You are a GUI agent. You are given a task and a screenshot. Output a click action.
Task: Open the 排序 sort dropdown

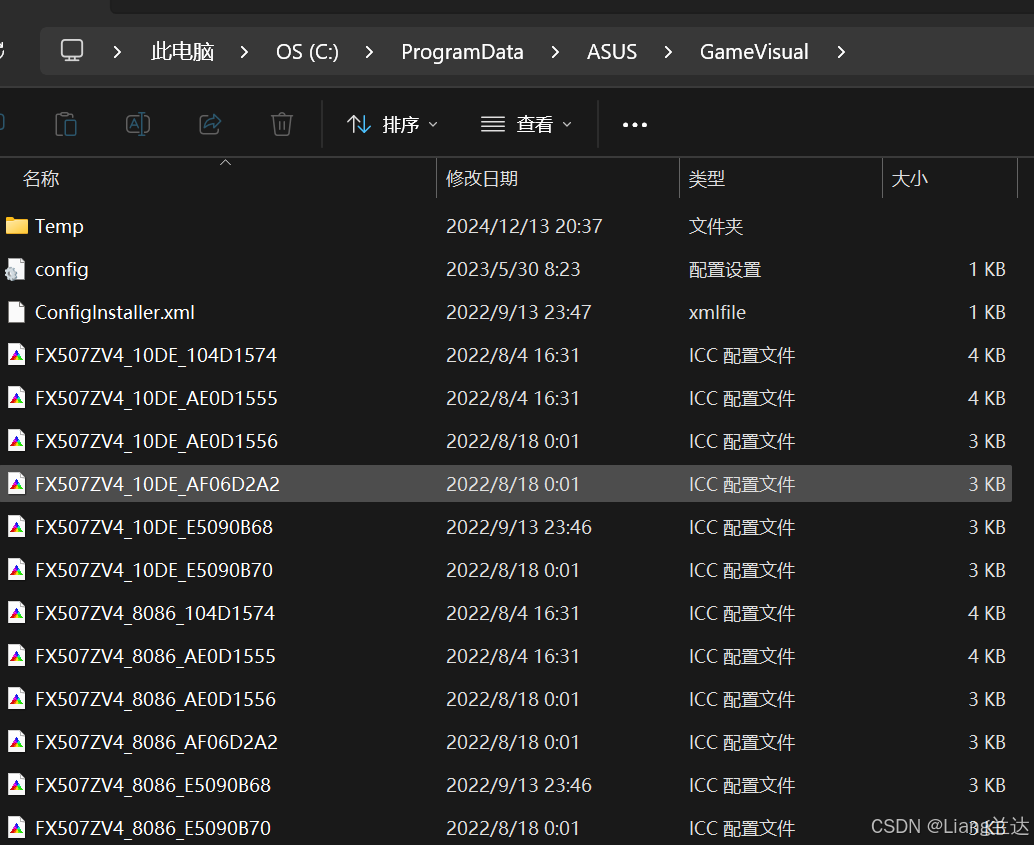pos(392,124)
